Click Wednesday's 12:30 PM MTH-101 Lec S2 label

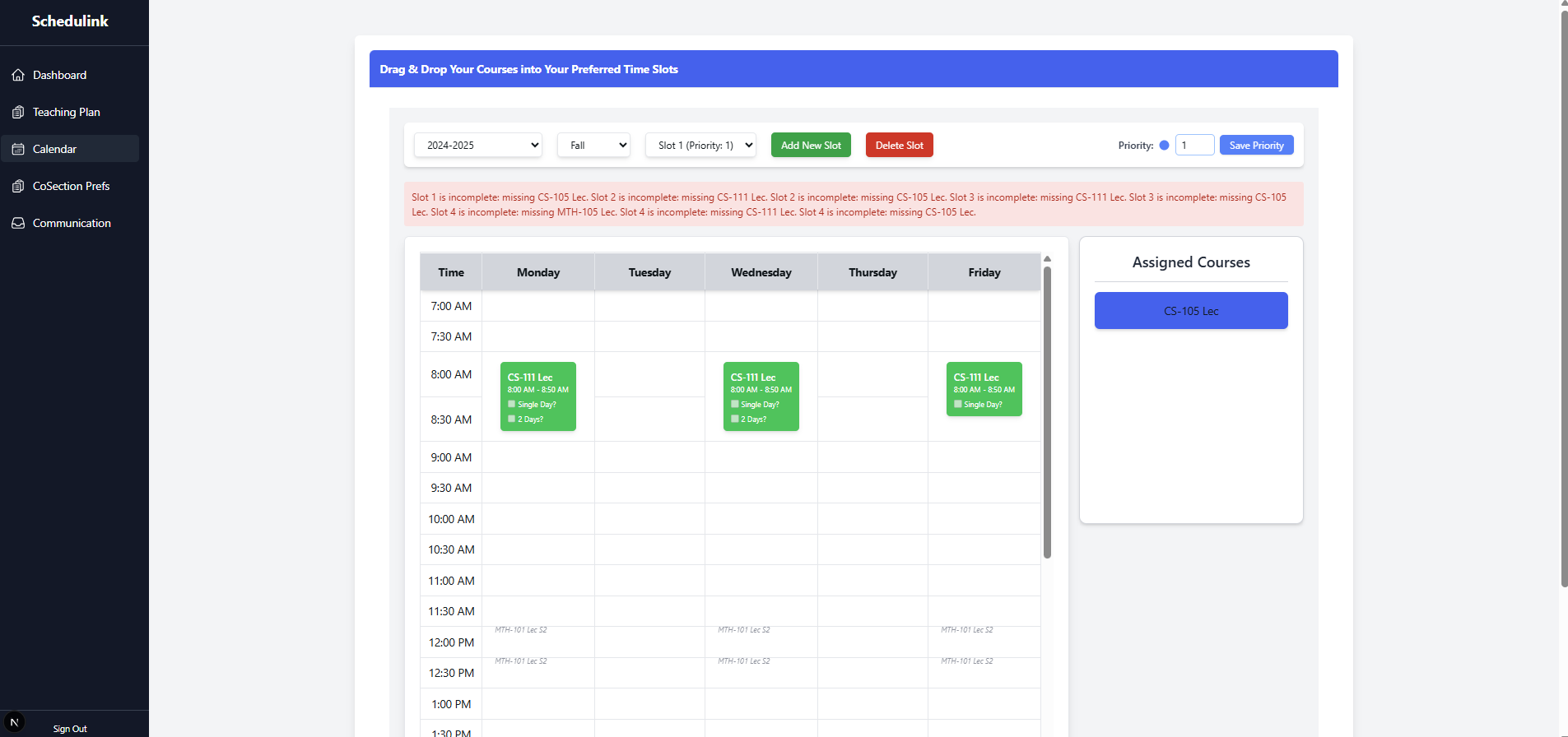744,661
